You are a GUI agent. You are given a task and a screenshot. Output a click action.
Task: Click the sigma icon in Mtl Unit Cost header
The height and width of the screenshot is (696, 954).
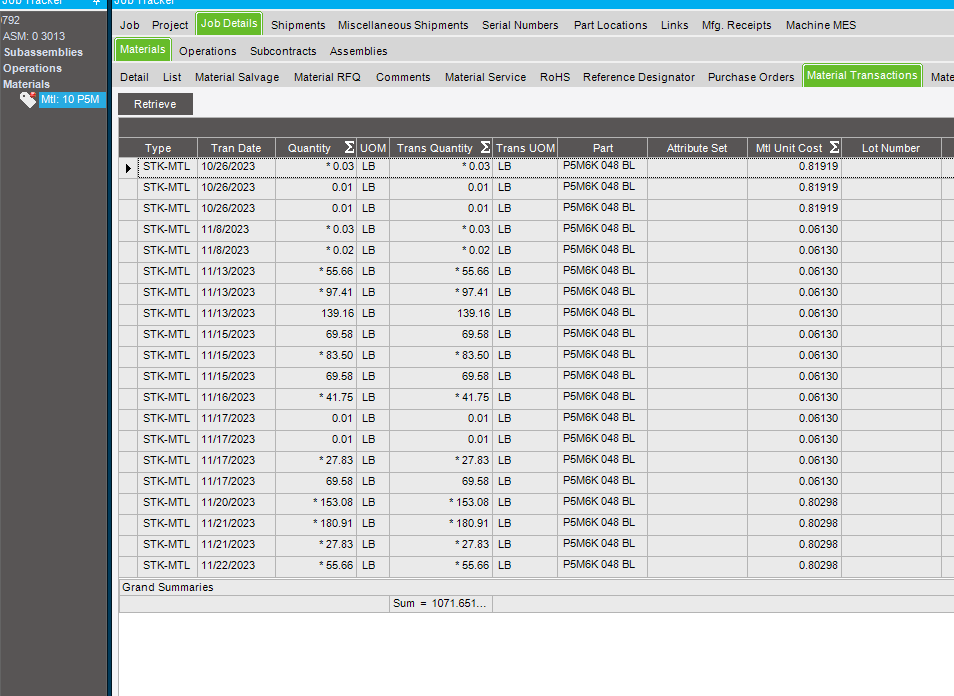click(835, 147)
